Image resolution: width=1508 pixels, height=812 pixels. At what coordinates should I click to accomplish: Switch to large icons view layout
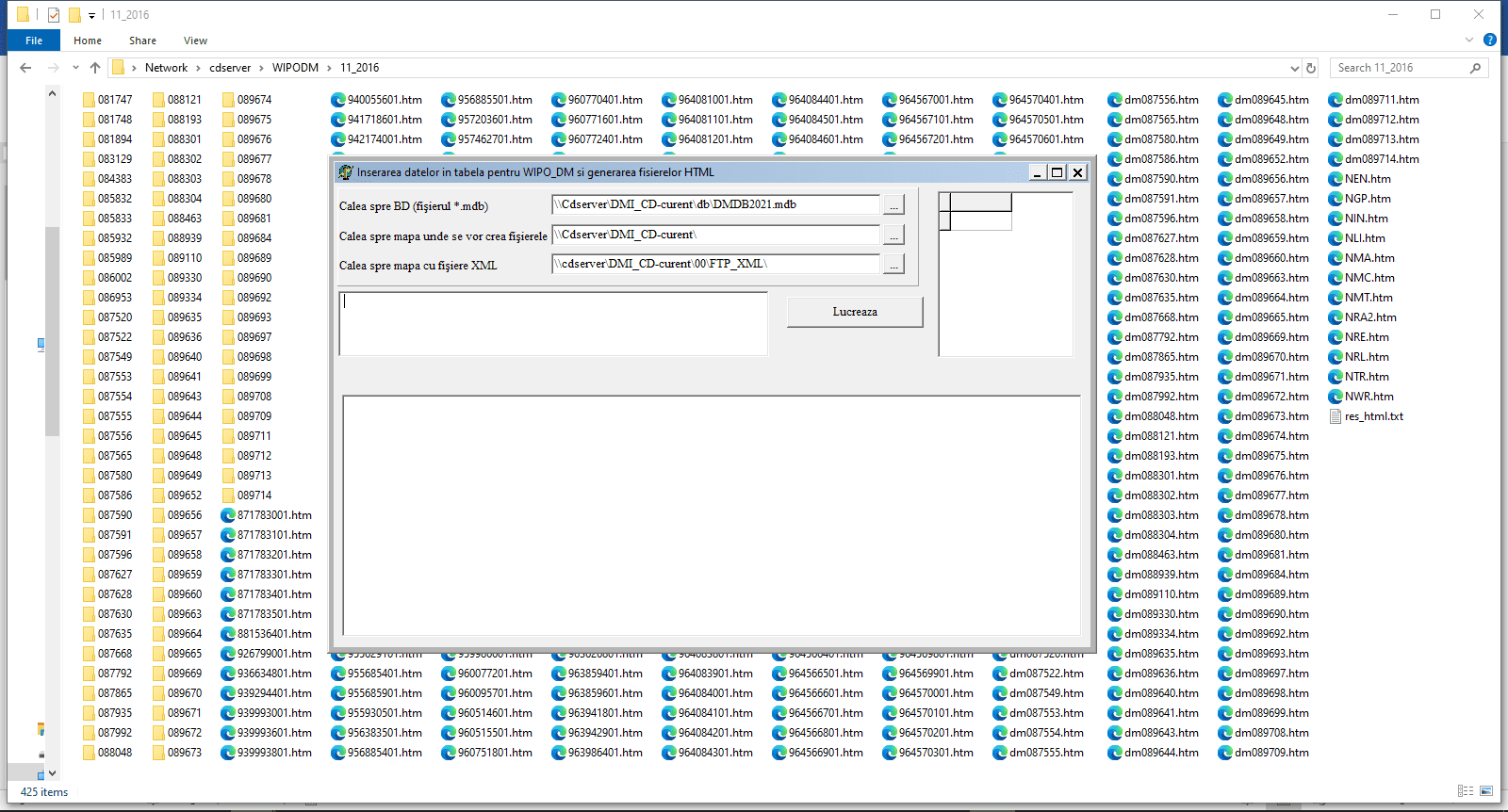[1486, 791]
